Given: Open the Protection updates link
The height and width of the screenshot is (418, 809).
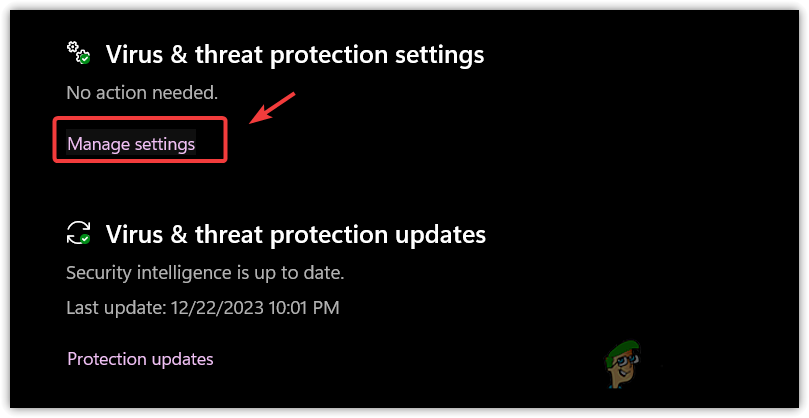Looking at the screenshot, I should 140,359.
